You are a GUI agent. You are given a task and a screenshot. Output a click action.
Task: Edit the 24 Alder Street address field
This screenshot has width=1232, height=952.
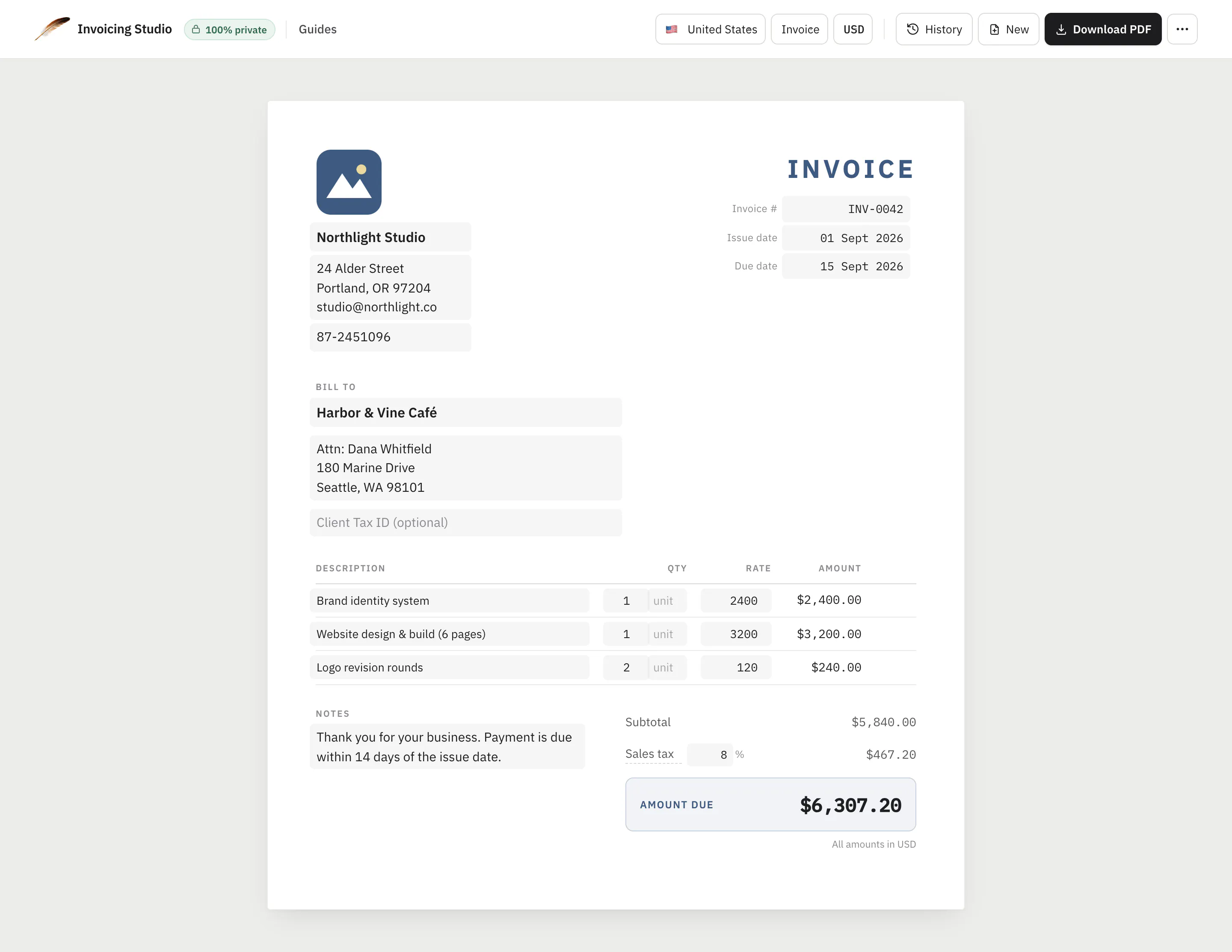[391, 288]
